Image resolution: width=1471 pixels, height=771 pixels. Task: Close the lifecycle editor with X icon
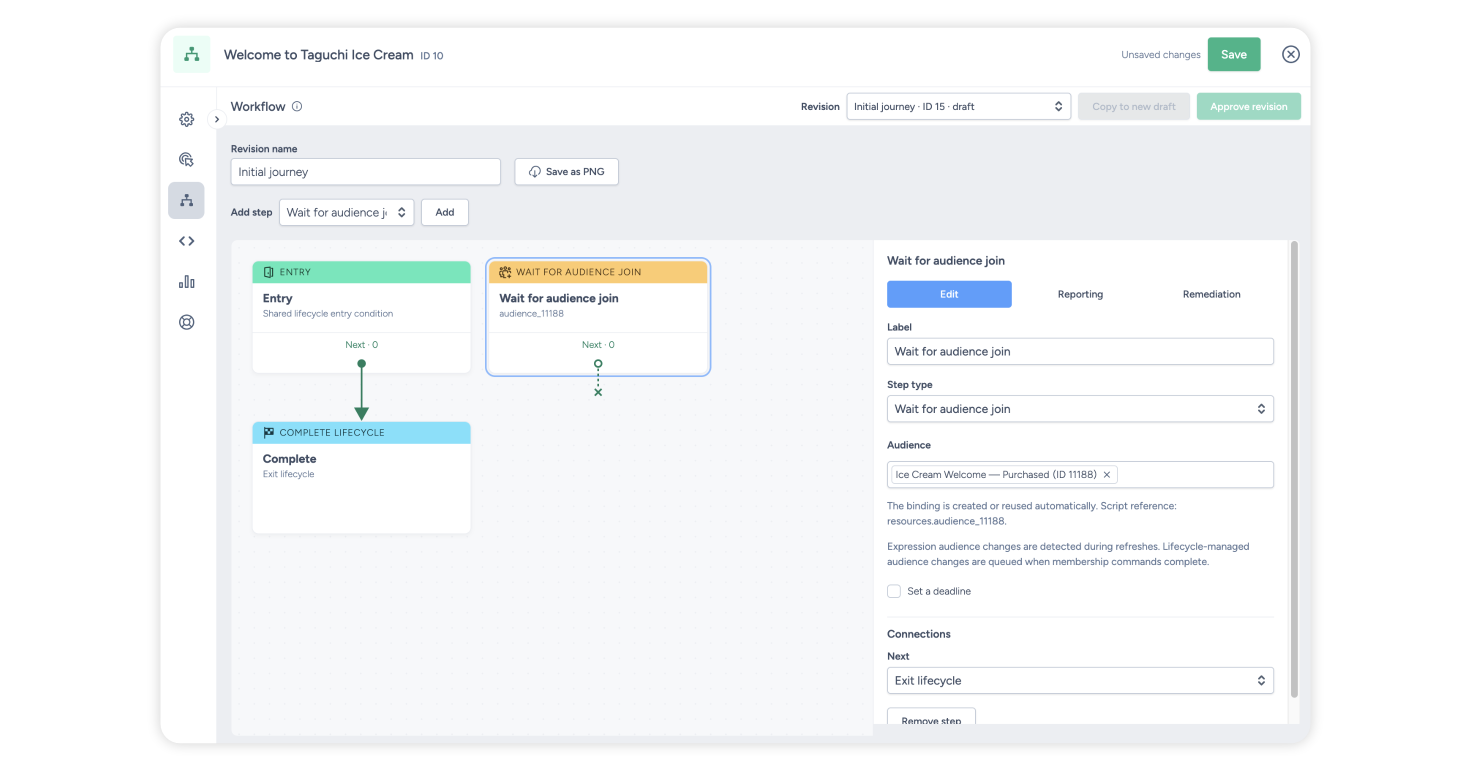coord(1291,54)
